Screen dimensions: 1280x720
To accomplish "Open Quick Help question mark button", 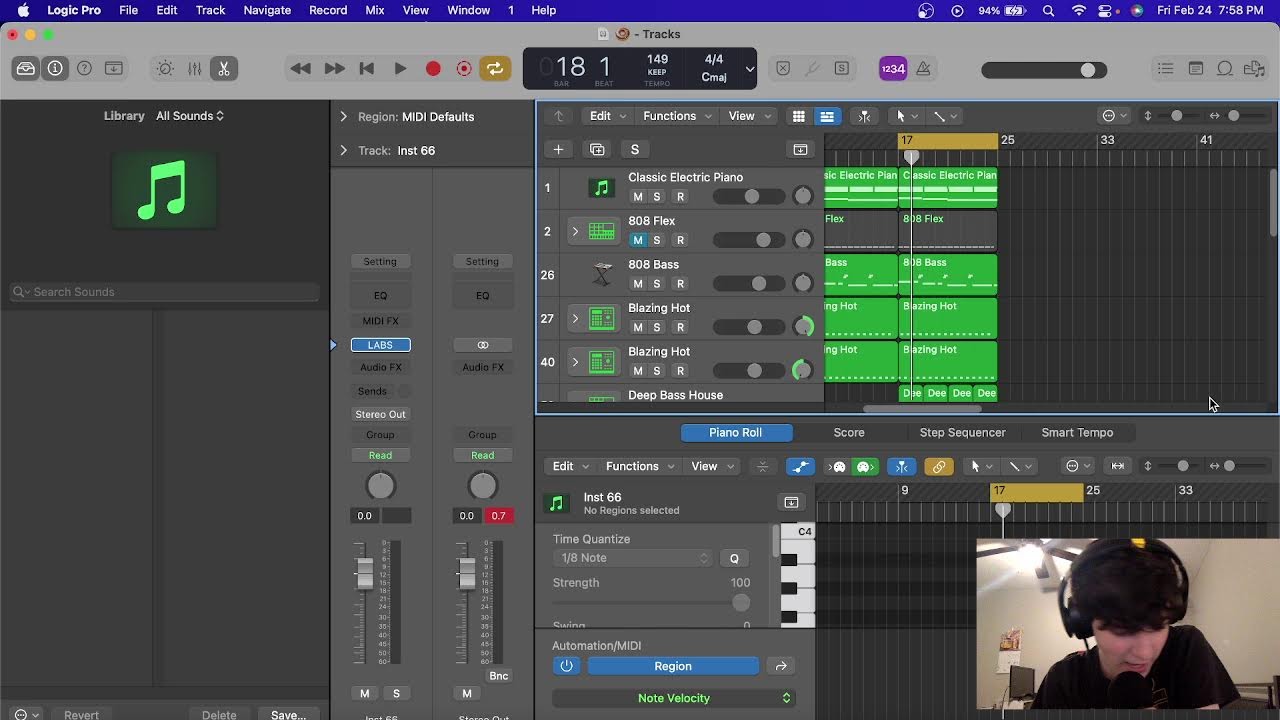I will 85,69.
